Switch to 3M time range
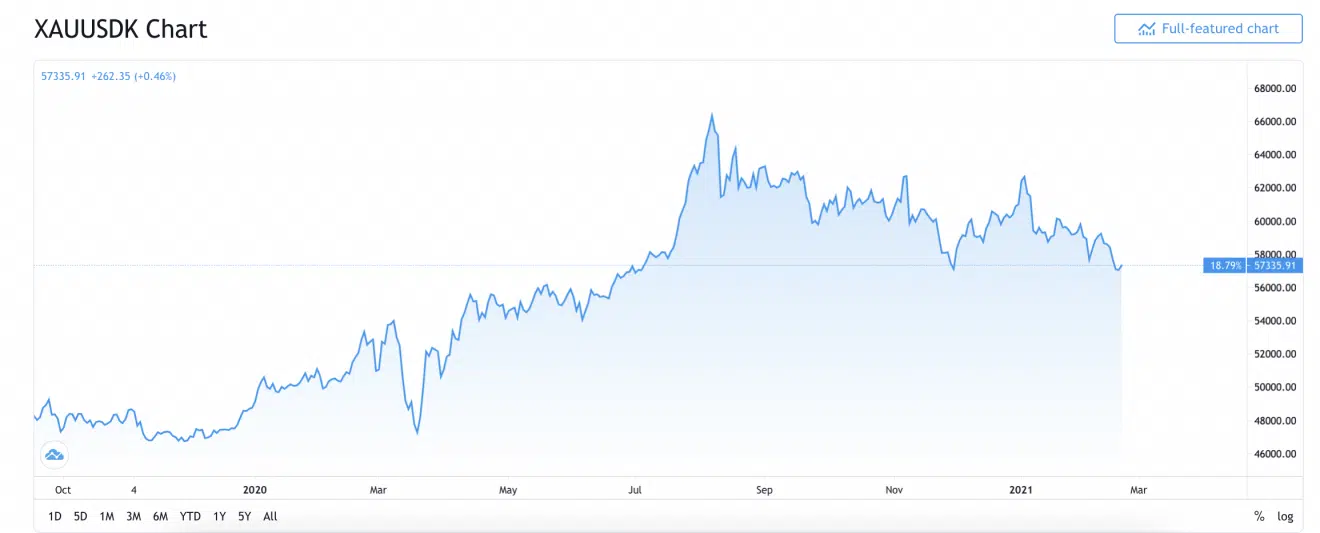The width and height of the screenshot is (1320, 533). click(x=133, y=517)
